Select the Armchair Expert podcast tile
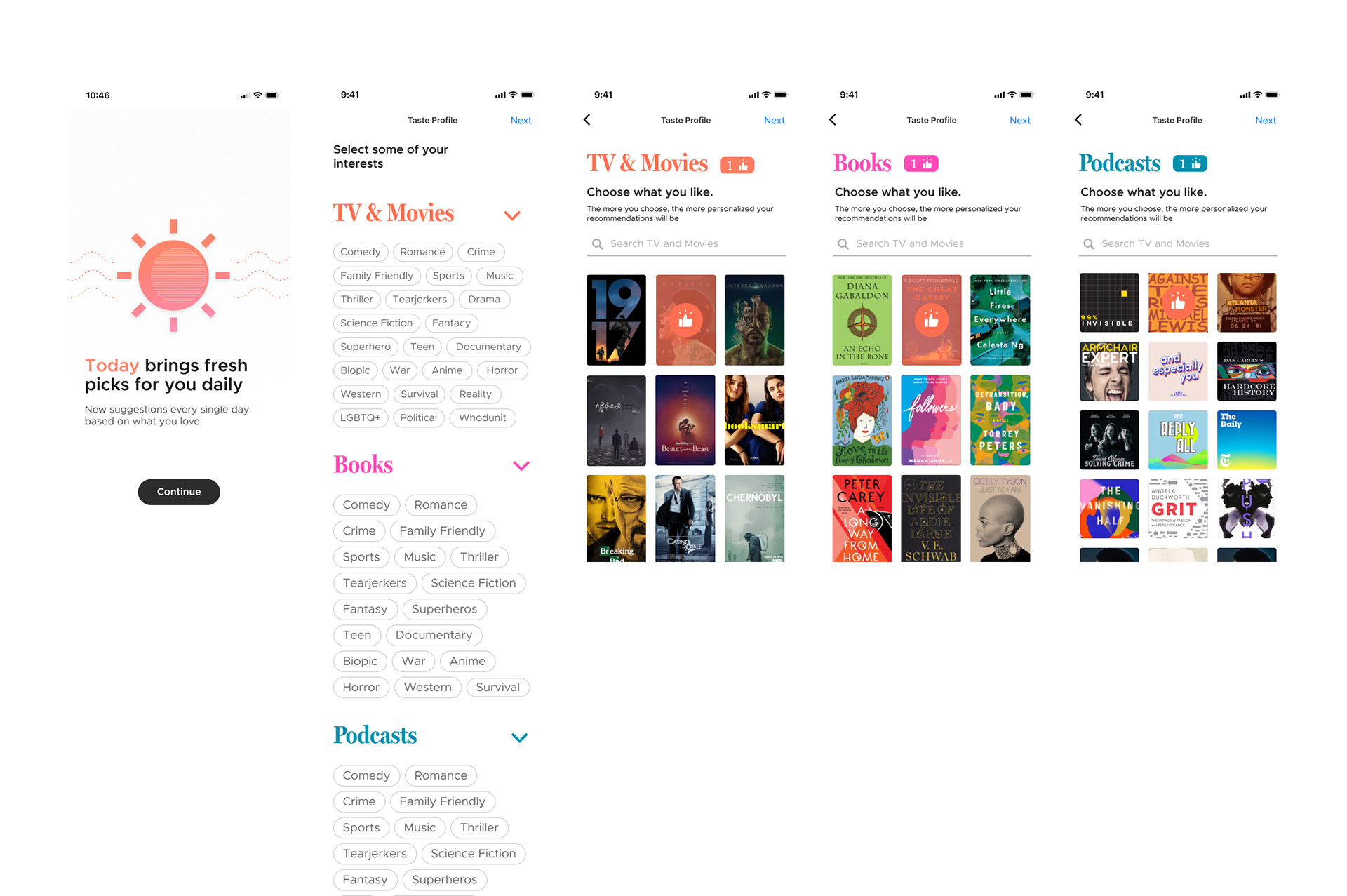 tap(1109, 371)
